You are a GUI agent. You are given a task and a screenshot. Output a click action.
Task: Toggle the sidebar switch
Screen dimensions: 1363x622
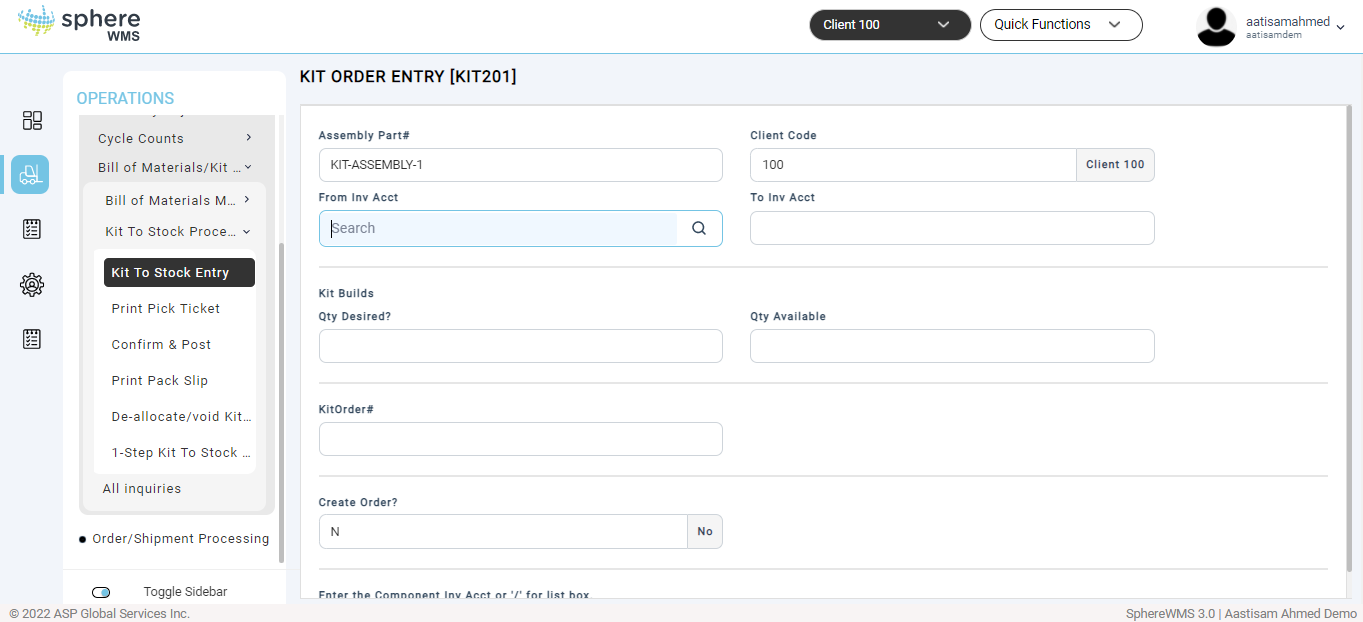[101, 592]
